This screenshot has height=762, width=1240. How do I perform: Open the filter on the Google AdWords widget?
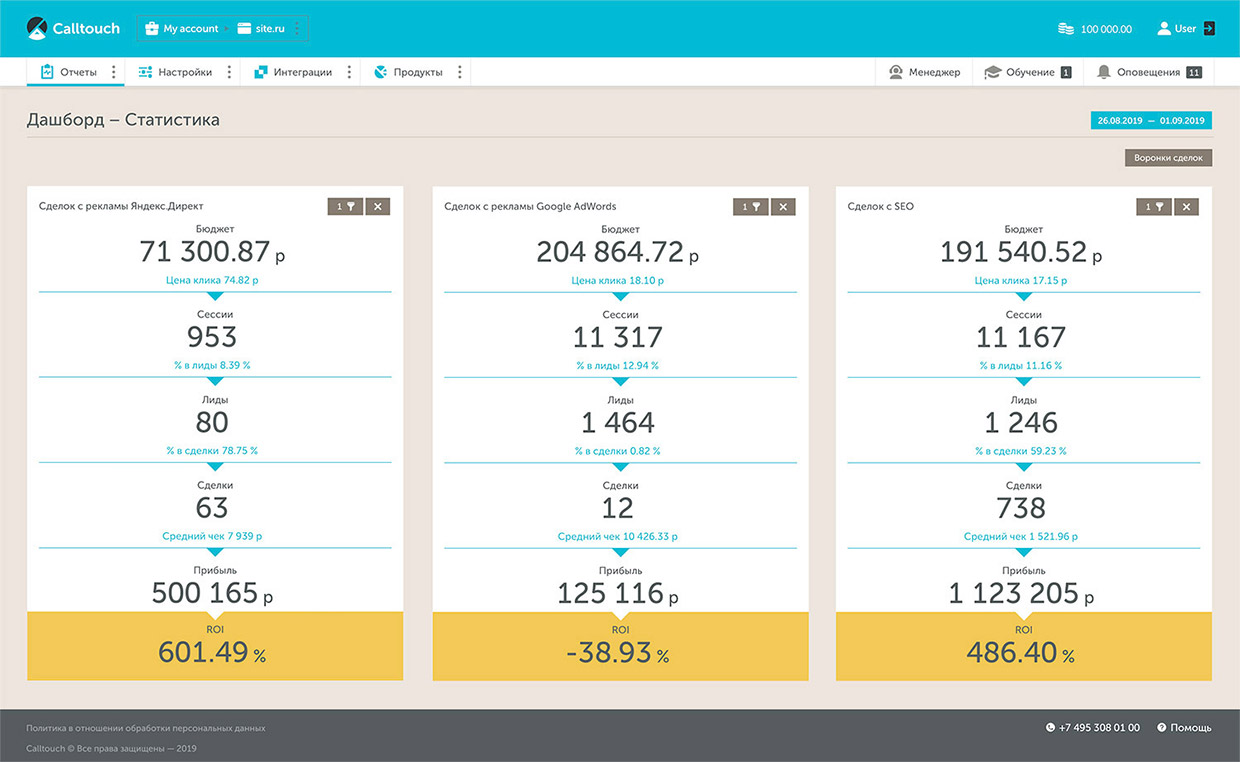(750, 206)
